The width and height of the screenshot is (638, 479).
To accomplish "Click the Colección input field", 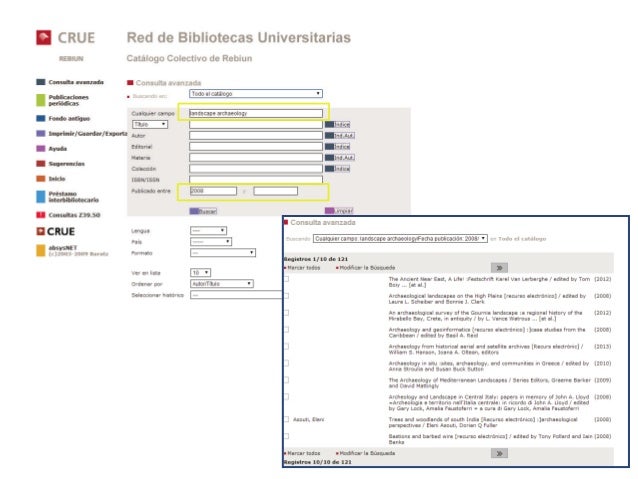I will pyautogui.click(x=256, y=168).
